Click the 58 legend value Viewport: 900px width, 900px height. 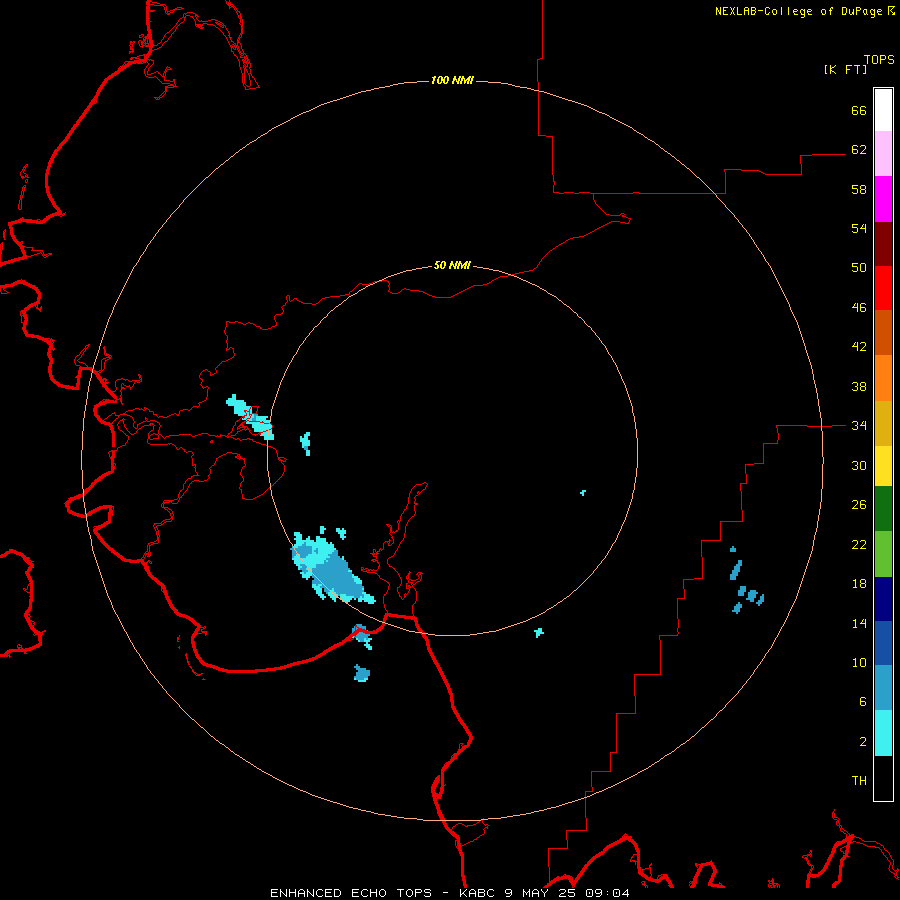(x=859, y=189)
